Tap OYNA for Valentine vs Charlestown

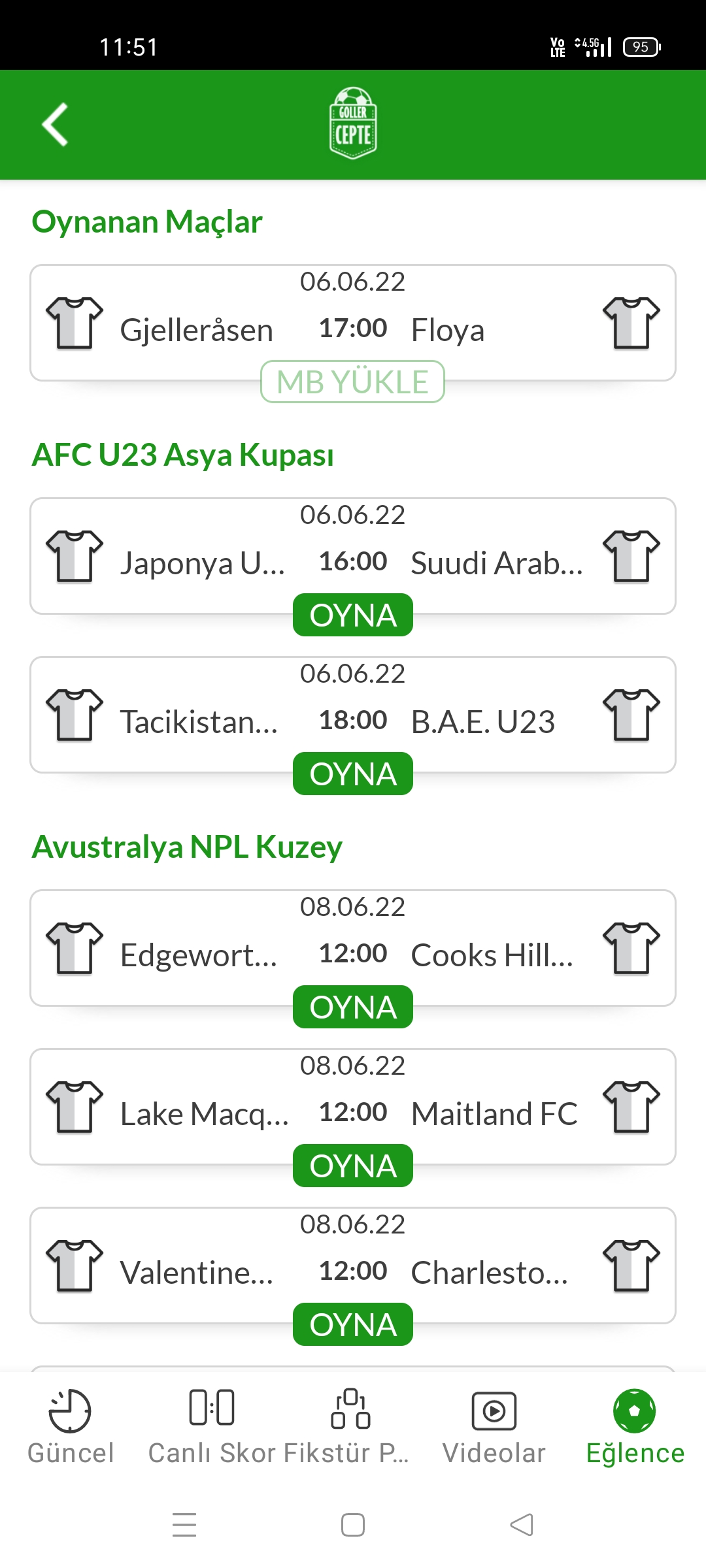[353, 1324]
